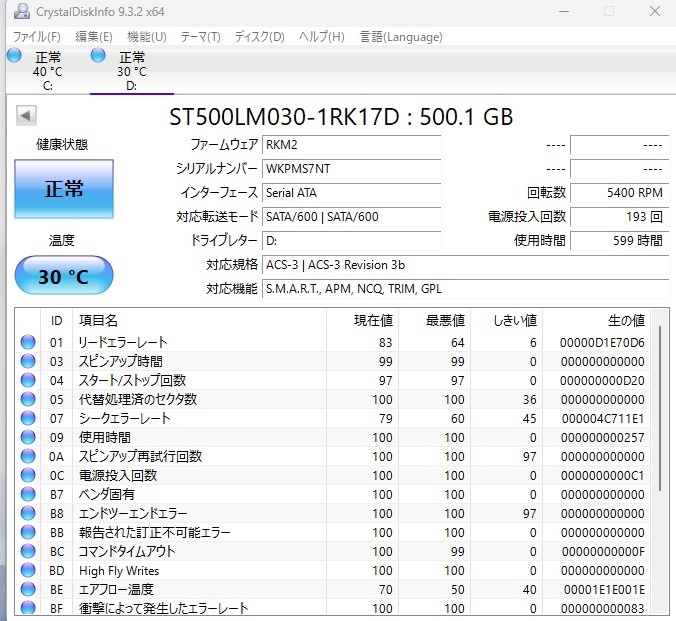Click the status dot for attribute 01 リードエラーレート
Screen dimensions: 676x621
point(28,342)
